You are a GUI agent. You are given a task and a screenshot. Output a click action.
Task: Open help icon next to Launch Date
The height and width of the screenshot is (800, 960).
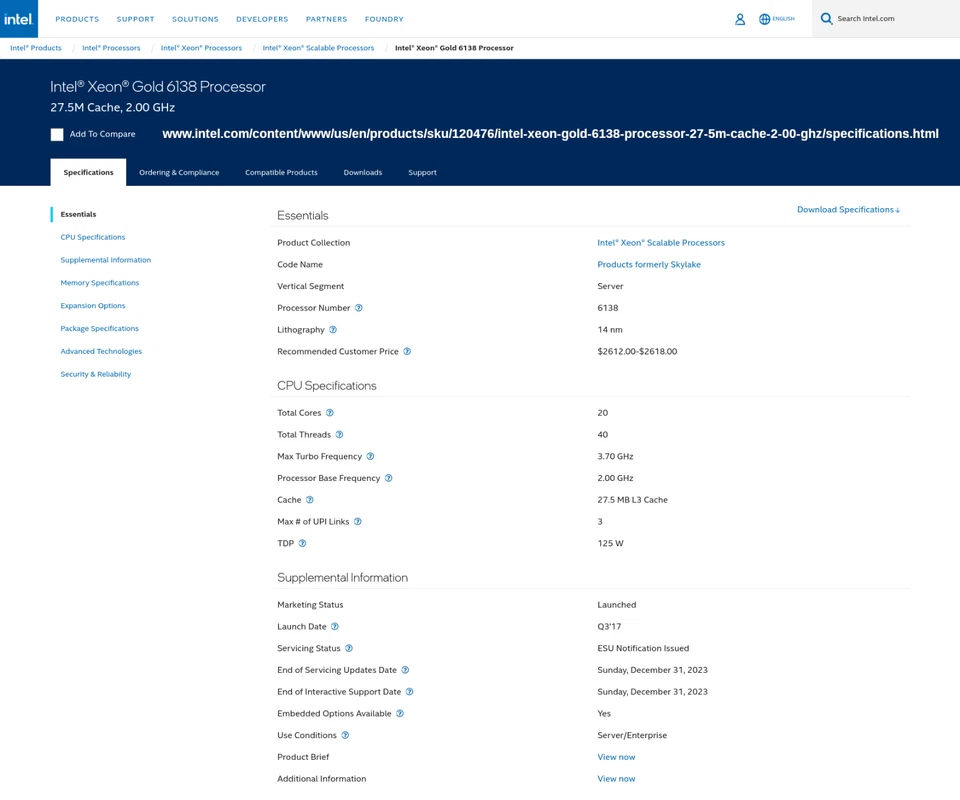click(335, 627)
